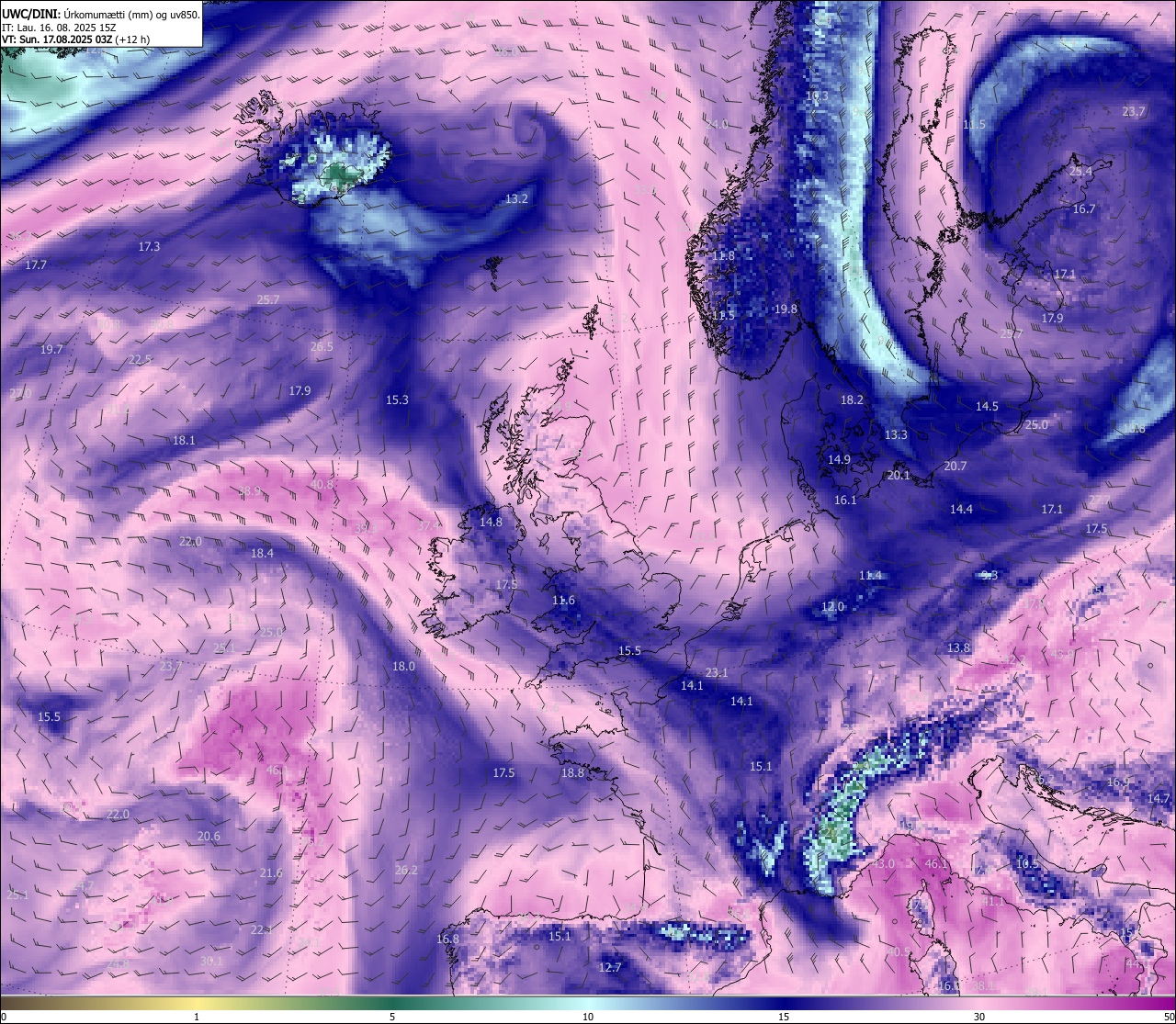Click the 25.4 value label
Viewport: 1176px width, 1024px height.
pos(1080,172)
